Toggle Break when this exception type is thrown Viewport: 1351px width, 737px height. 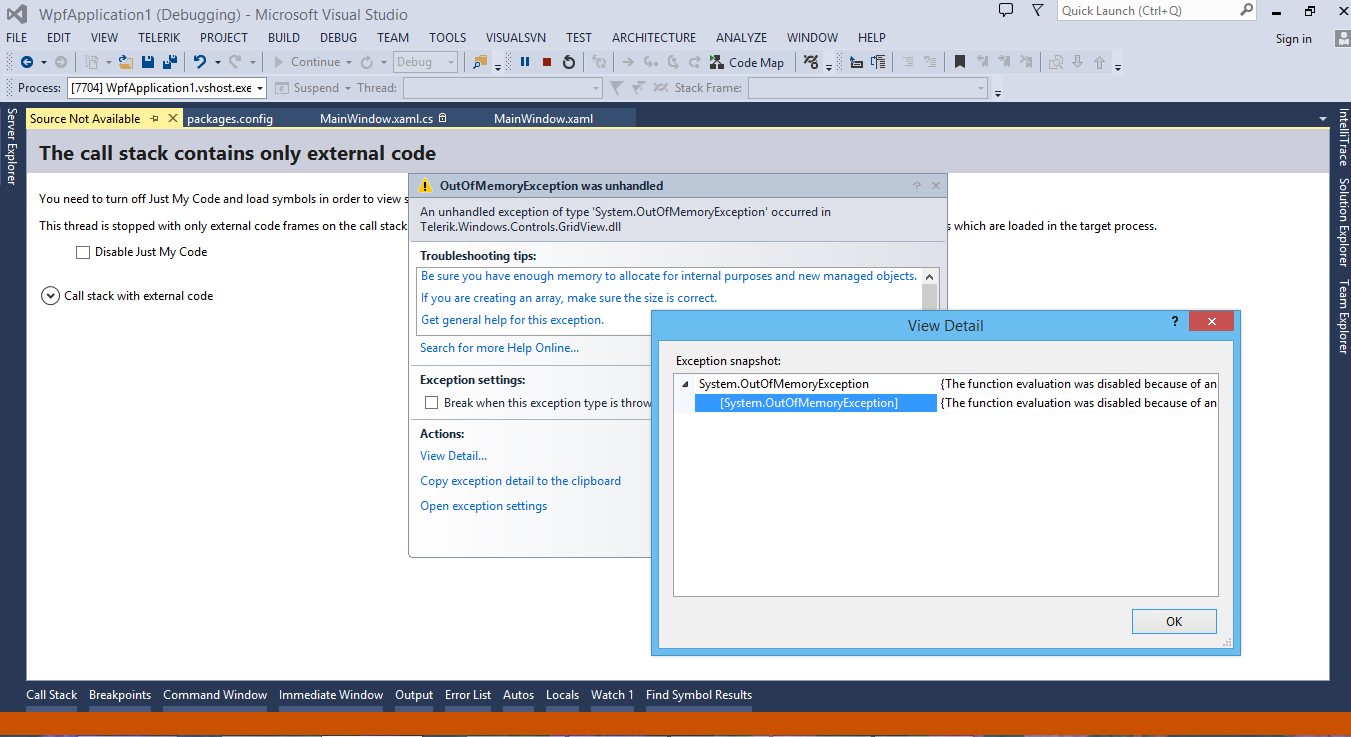pyautogui.click(x=432, y=403)
